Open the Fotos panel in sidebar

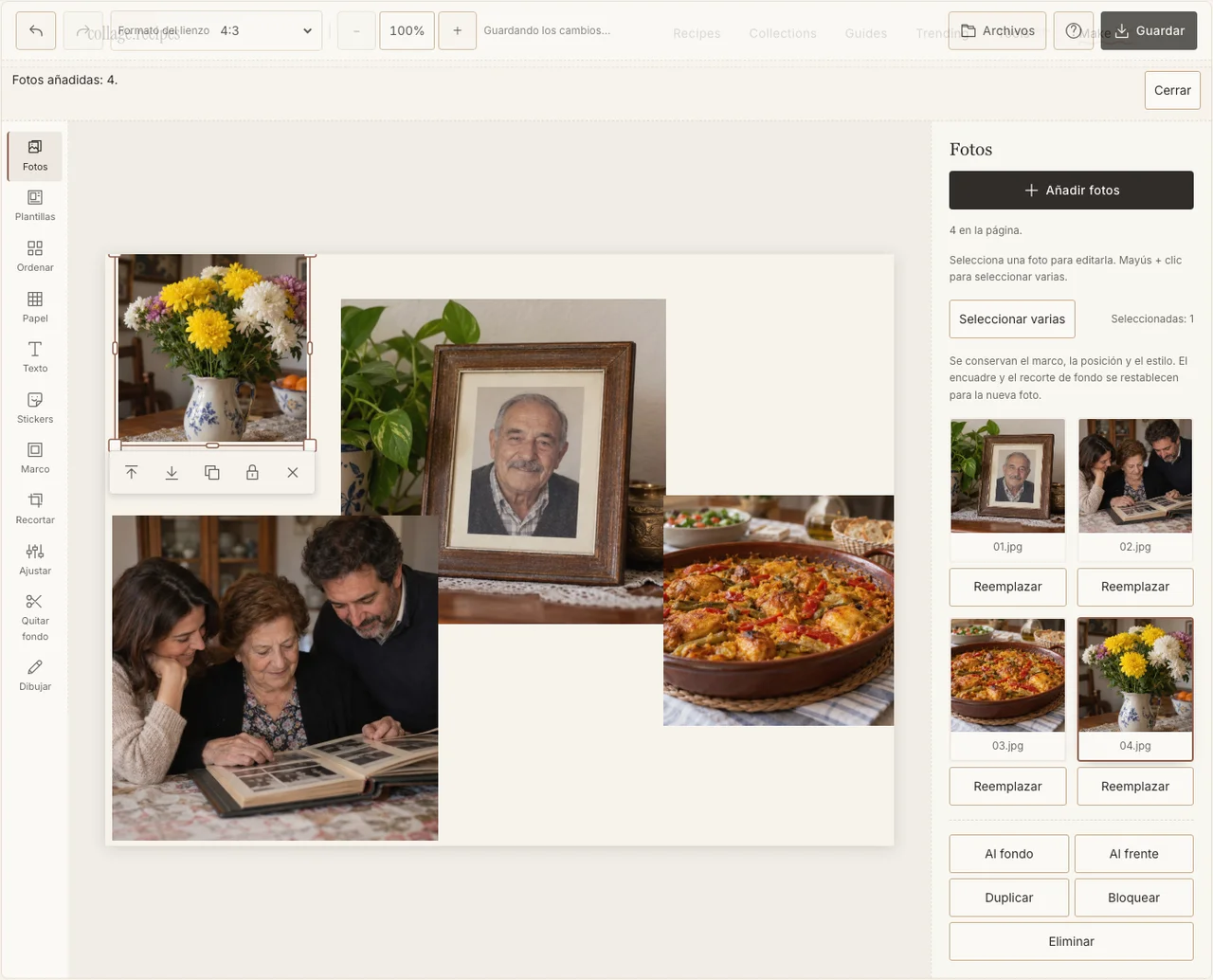pyautogui.click(x=35, y=155)
